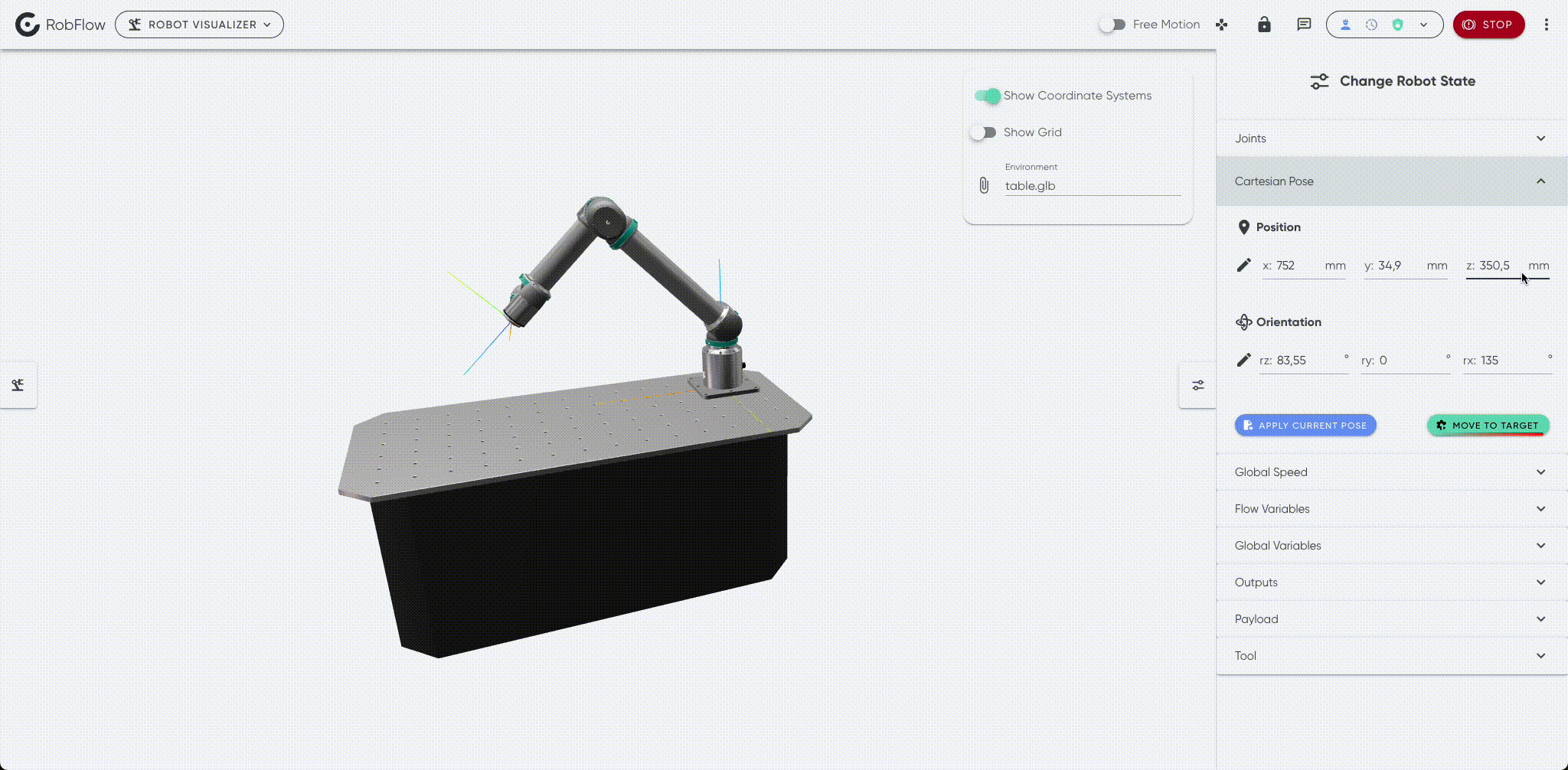The width and height of the screenshot is (1568, 770).
Task: Click Apply Current Pose button
Action: 1305,426
